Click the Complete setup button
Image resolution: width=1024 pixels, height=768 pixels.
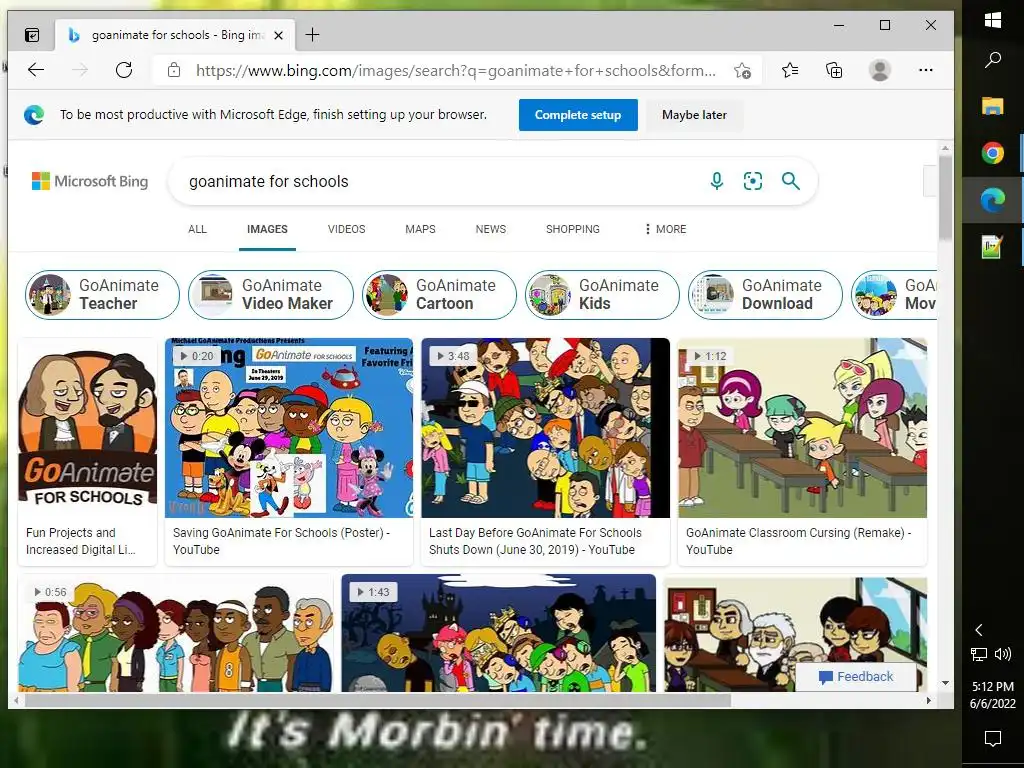578,115
